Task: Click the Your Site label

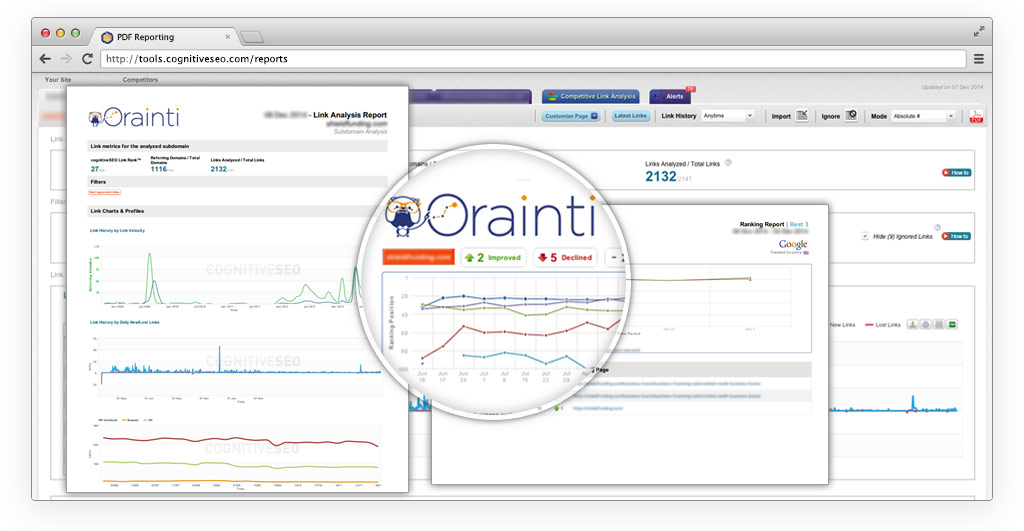Action: (57, 80)
